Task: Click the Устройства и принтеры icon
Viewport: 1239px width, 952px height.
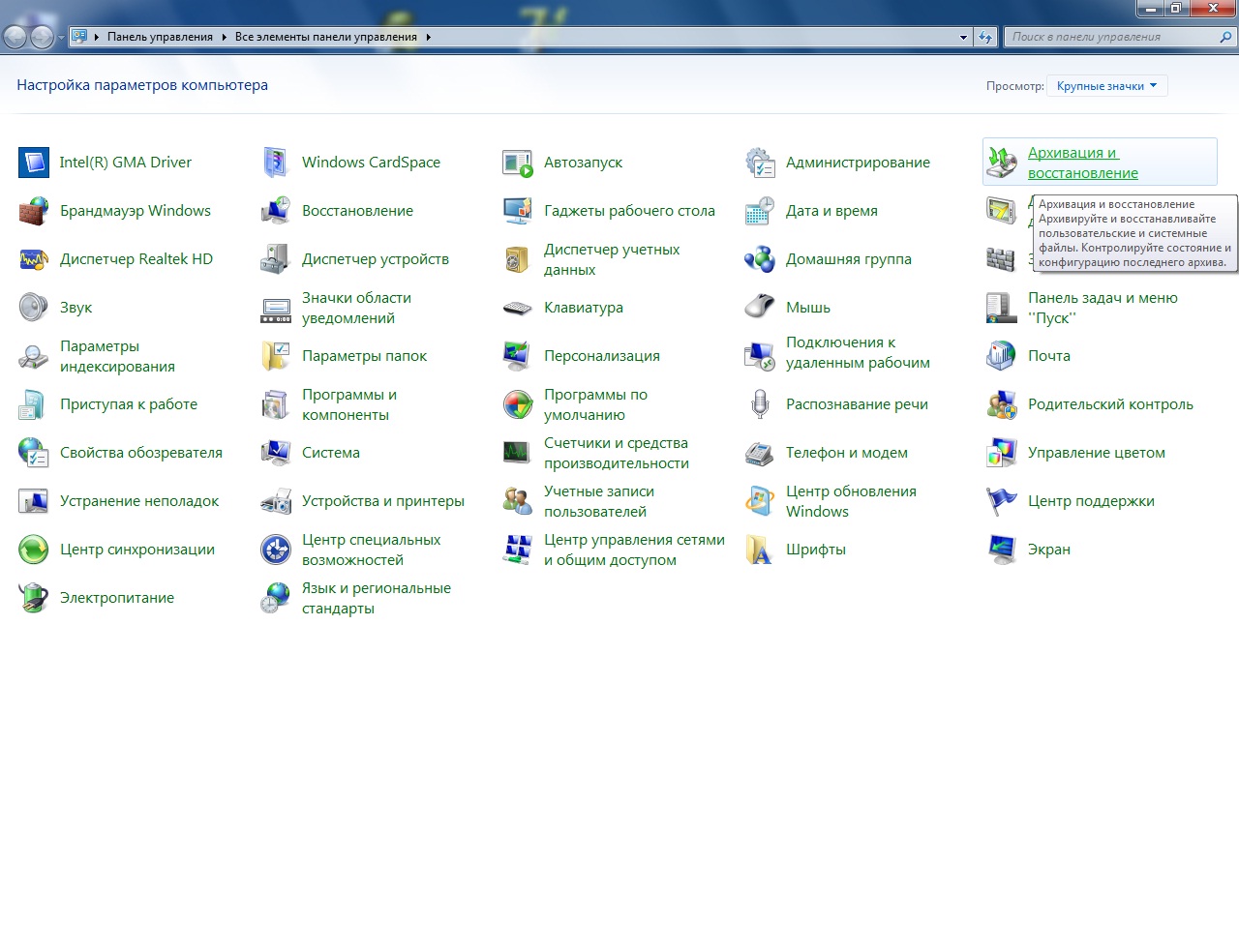Action: click(x=276, y=501)
